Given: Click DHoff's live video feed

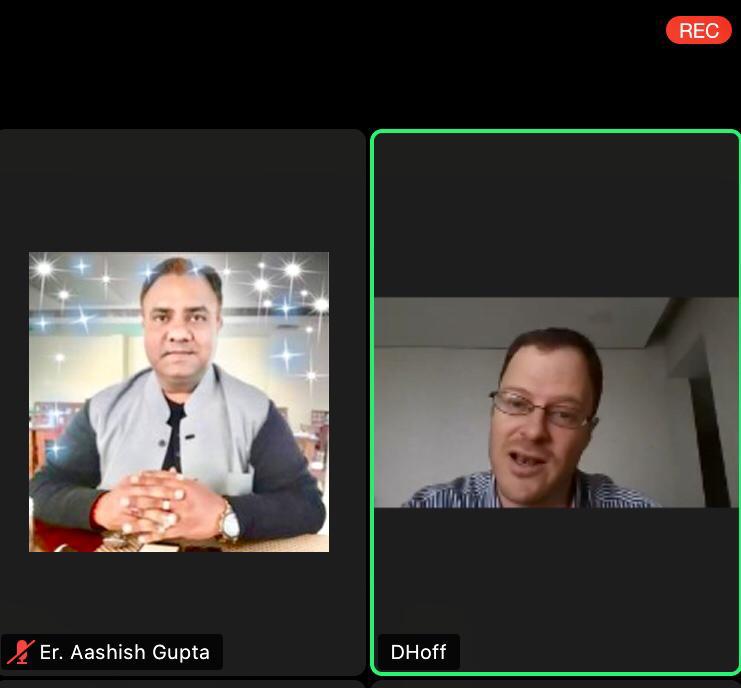Looking at the screenshot, I should pos(556,402).
